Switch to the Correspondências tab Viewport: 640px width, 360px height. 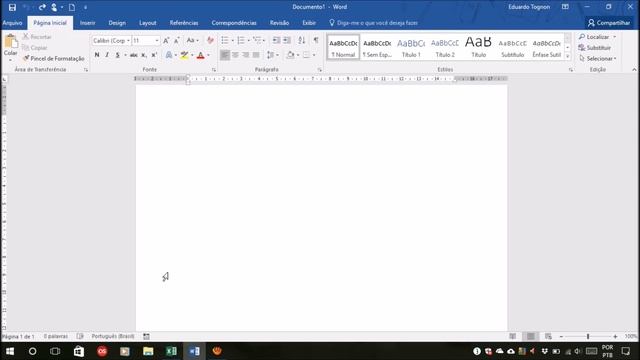tap(234, 23)
